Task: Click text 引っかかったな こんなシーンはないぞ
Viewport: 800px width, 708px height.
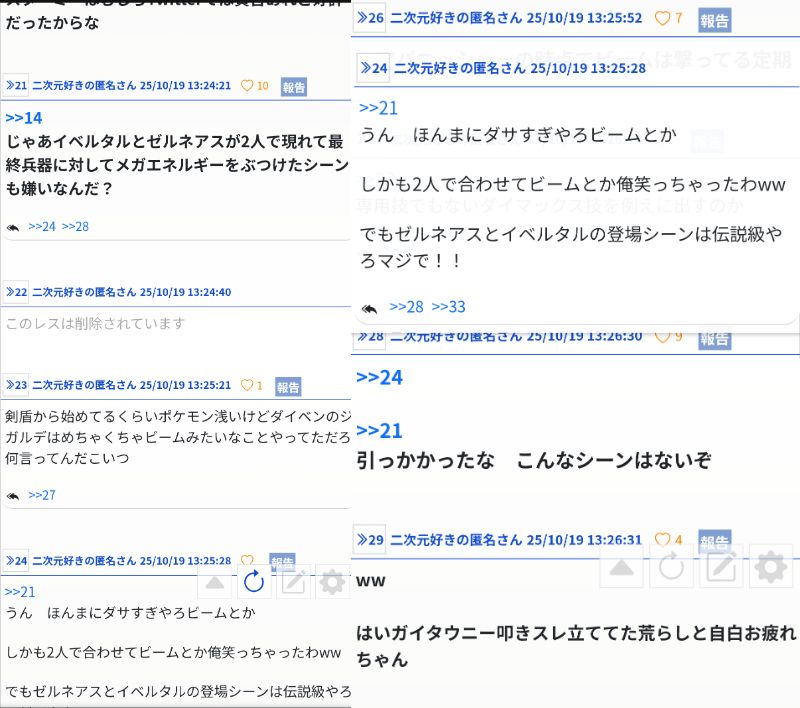Action: coord(534,460)
